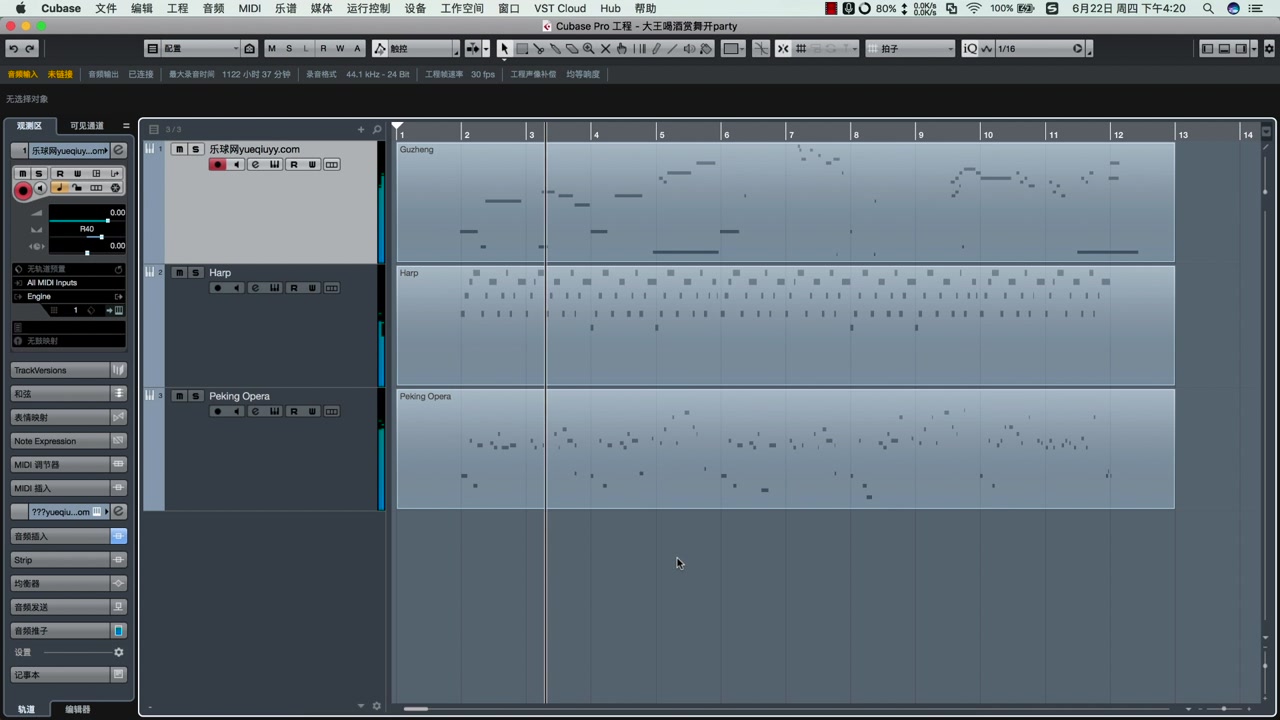Click the soft quantize wave icon
The height and width of the screenshot is (720, 1280).
pyautogui.click(x=987, y=48)
